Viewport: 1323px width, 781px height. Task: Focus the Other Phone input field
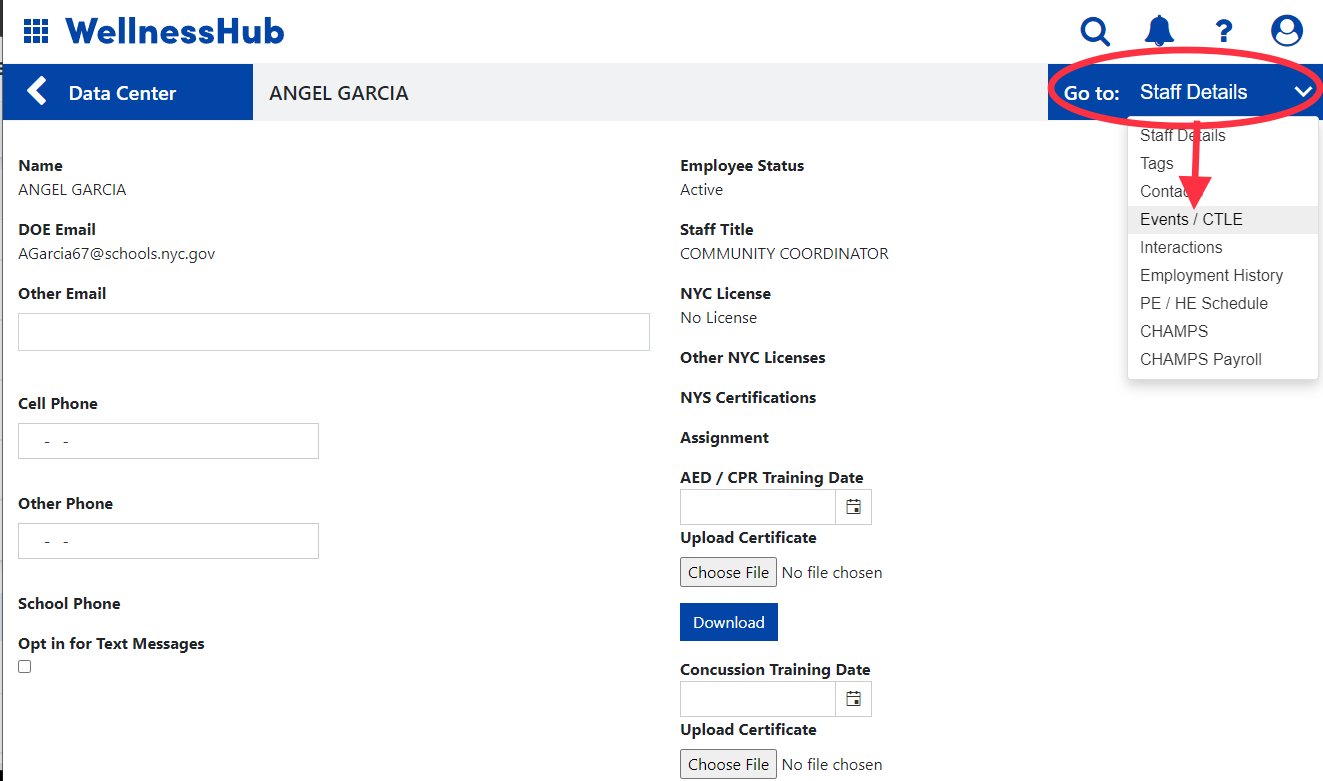(x=168, y=541)
